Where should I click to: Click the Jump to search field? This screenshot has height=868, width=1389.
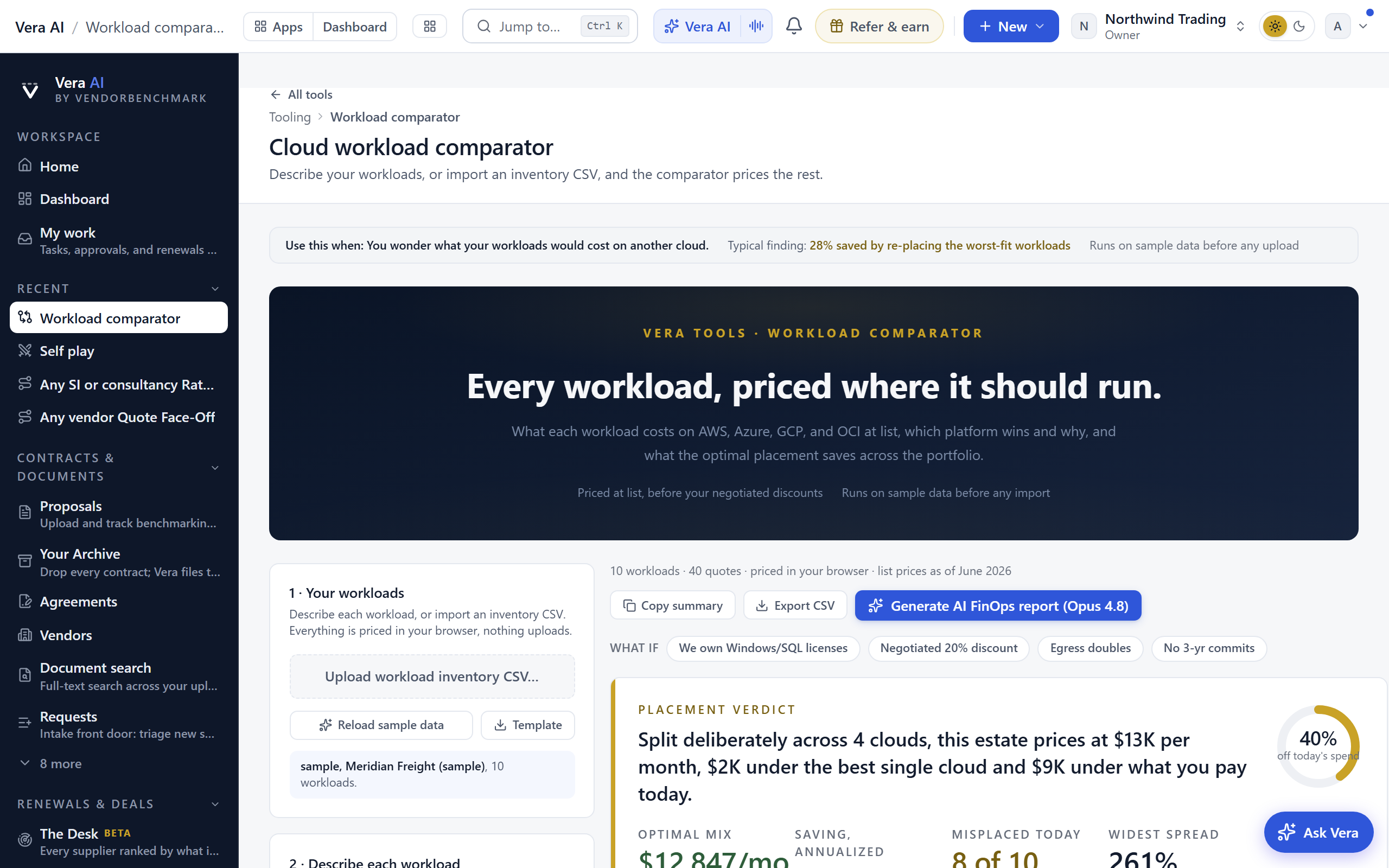550,27
